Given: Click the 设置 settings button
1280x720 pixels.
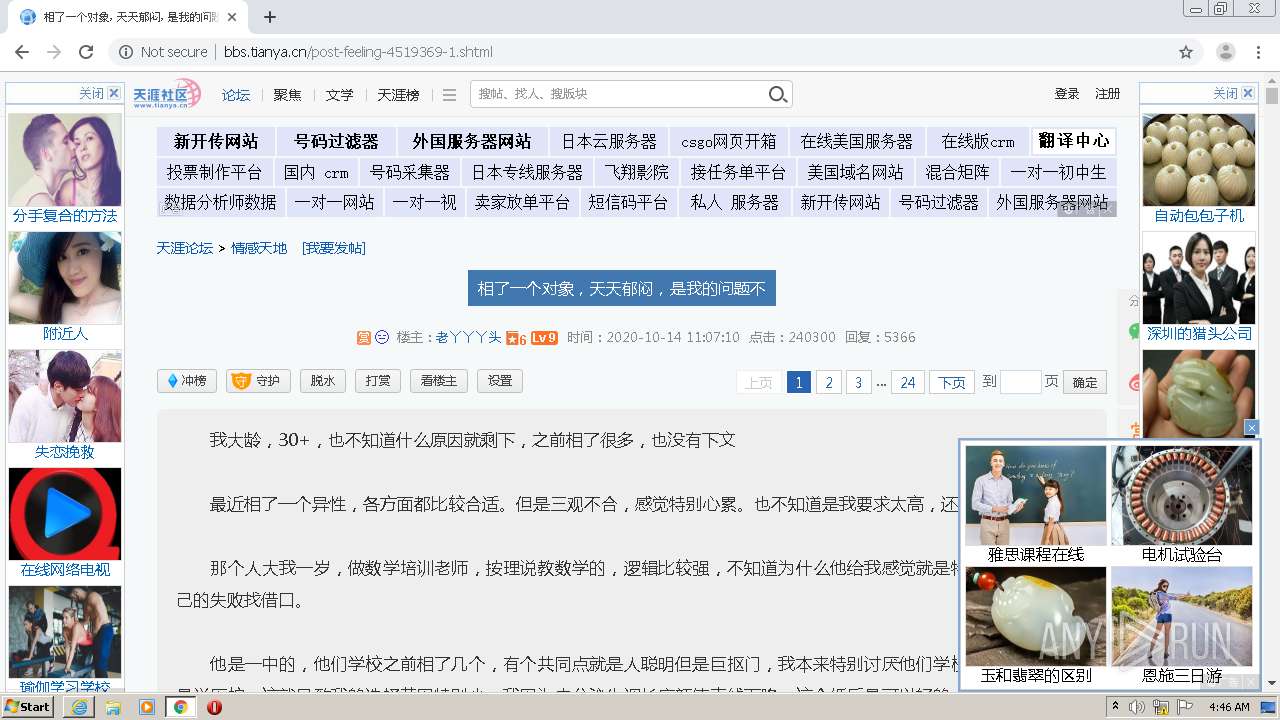Looking at the screenshot, I should click(500, 381).
